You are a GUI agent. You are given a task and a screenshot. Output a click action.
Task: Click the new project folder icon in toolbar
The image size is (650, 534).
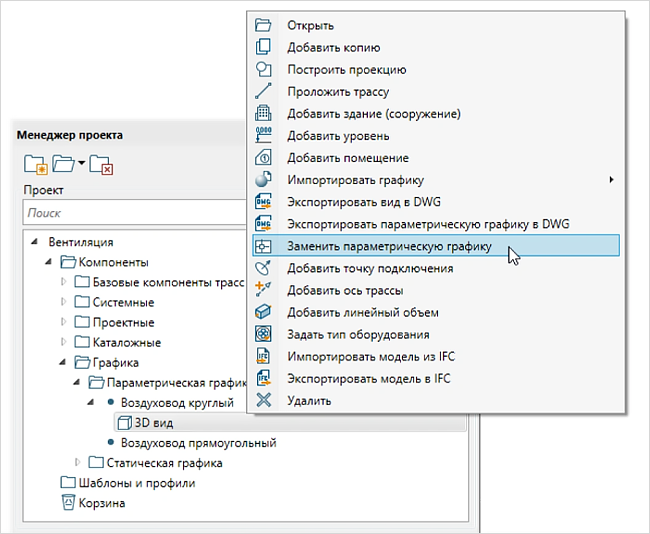pos(35,163)
